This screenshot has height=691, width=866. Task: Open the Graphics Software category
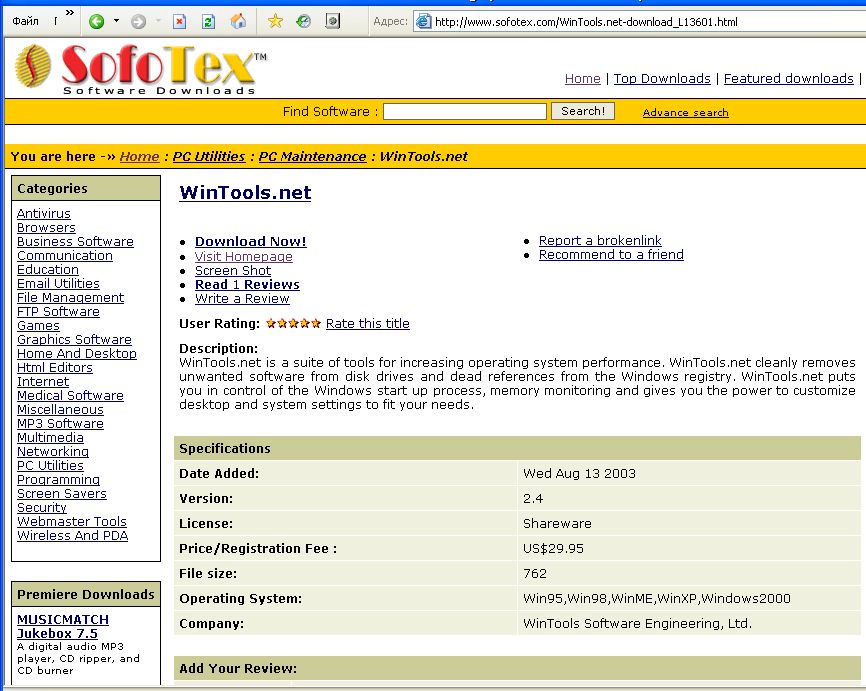pyautogui.click(x=74, y=340)
